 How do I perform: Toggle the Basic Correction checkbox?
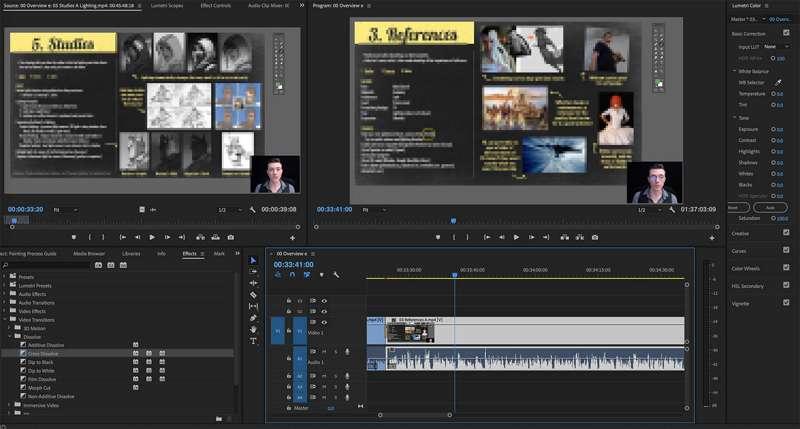(786, 33)
